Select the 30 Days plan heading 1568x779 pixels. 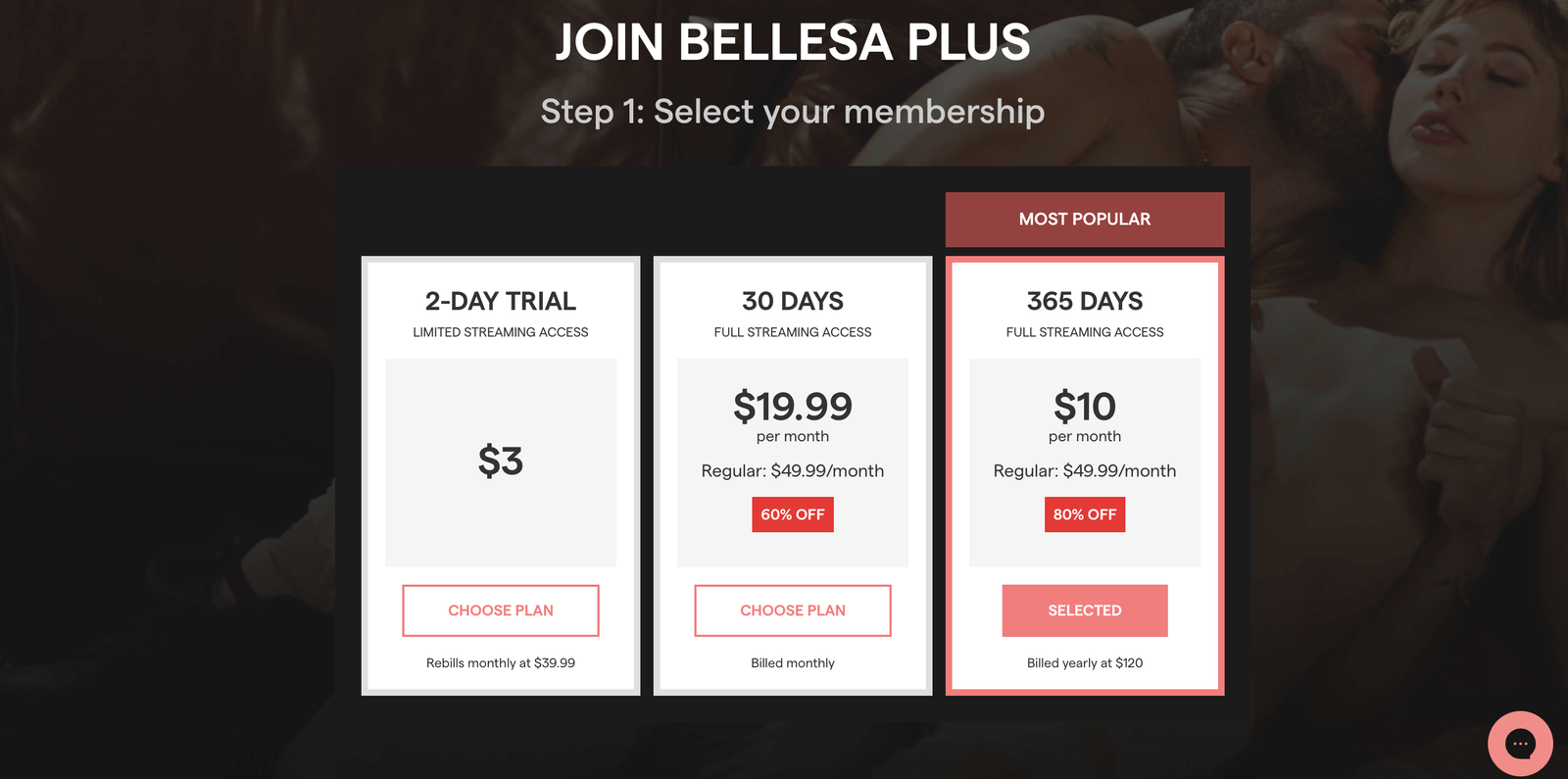coord(793,301)
